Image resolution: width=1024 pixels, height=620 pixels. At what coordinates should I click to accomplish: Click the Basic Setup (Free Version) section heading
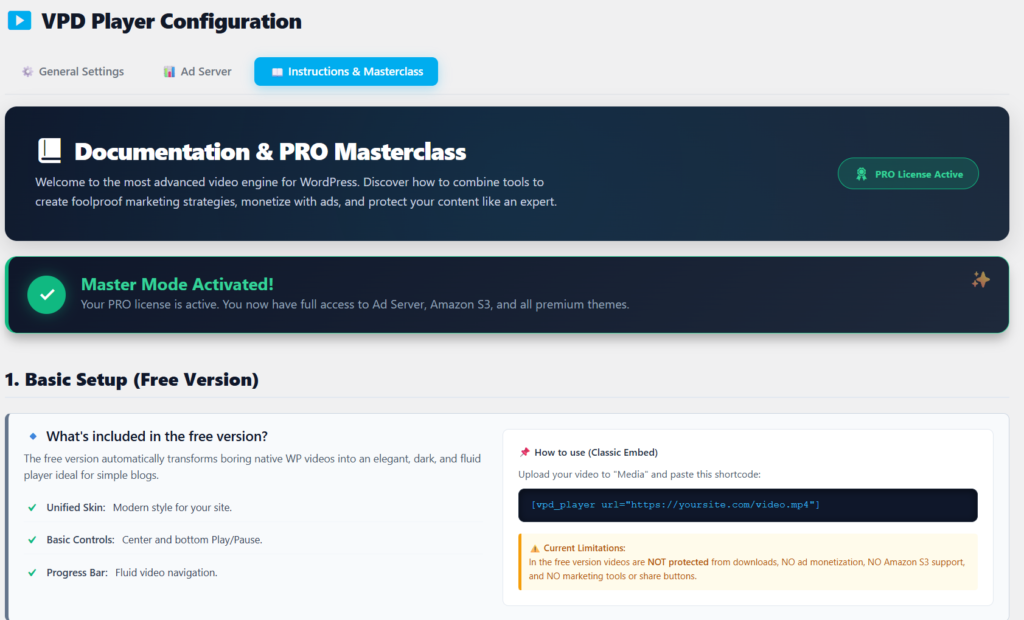[x=132, y=380]
